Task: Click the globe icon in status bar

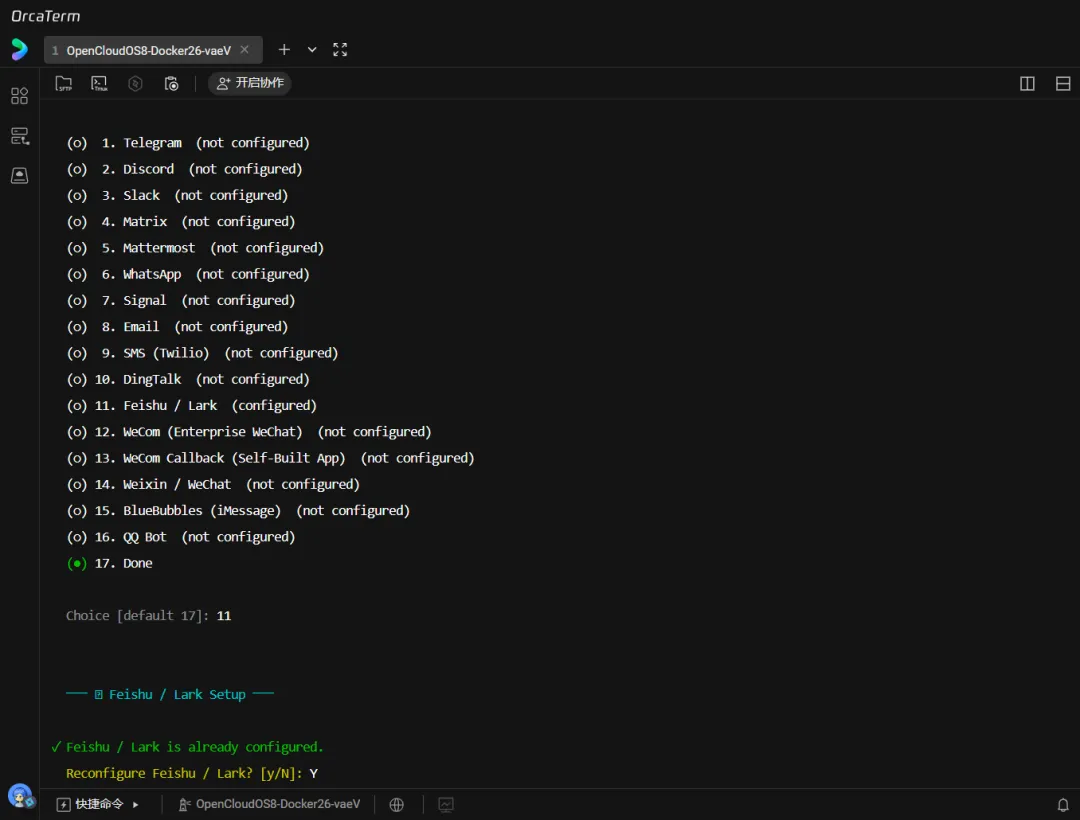Action: pyautogui.click(x=397, y=804)
